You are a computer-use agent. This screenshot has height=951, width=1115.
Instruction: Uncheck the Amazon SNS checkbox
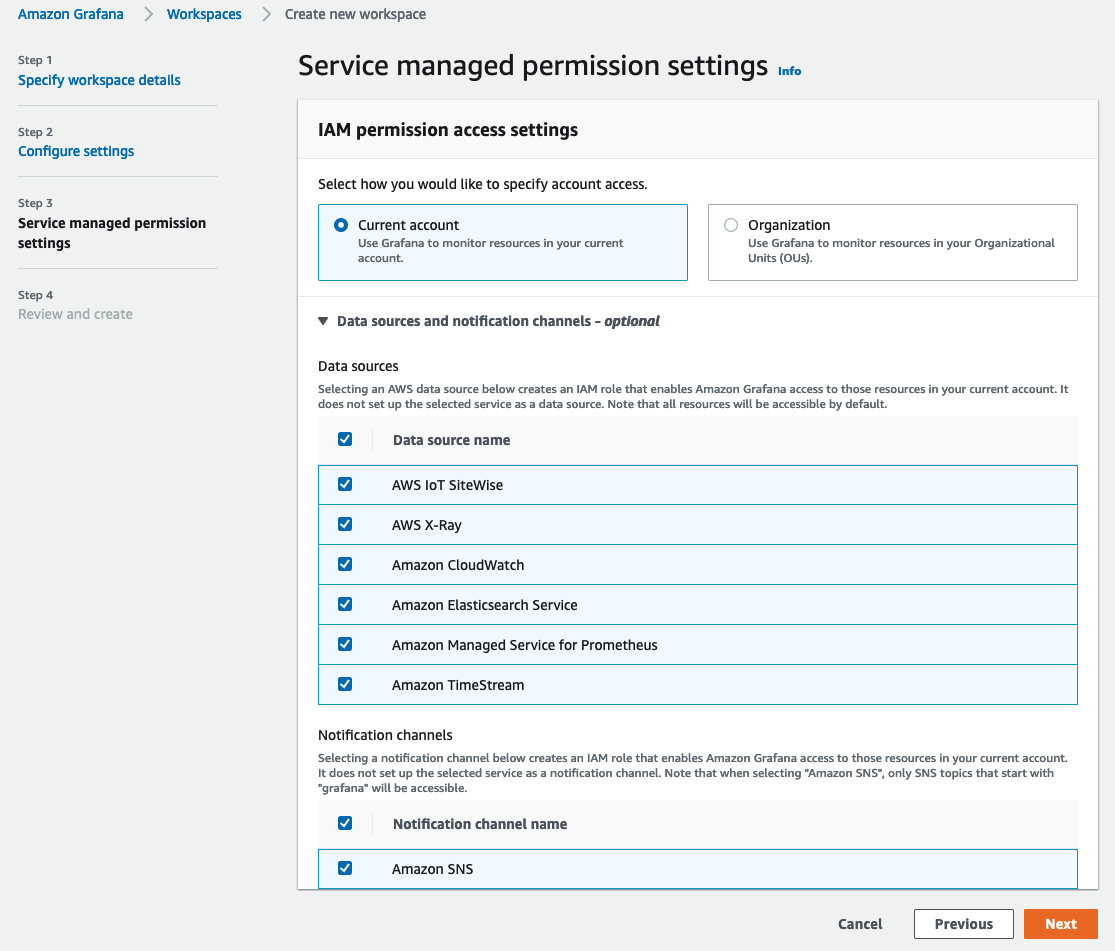click(345, 868)
